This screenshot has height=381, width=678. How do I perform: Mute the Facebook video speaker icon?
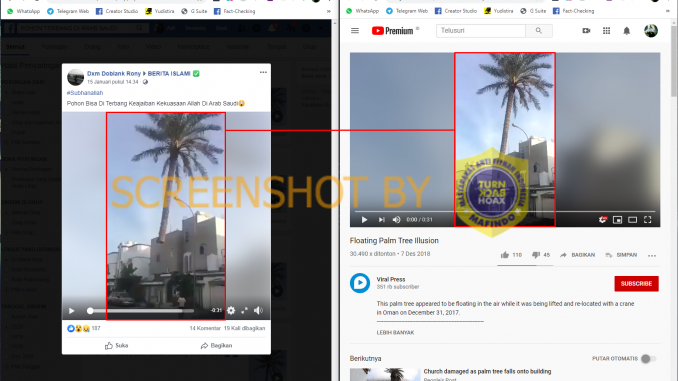pyautogui.click(x=258, y=311)
